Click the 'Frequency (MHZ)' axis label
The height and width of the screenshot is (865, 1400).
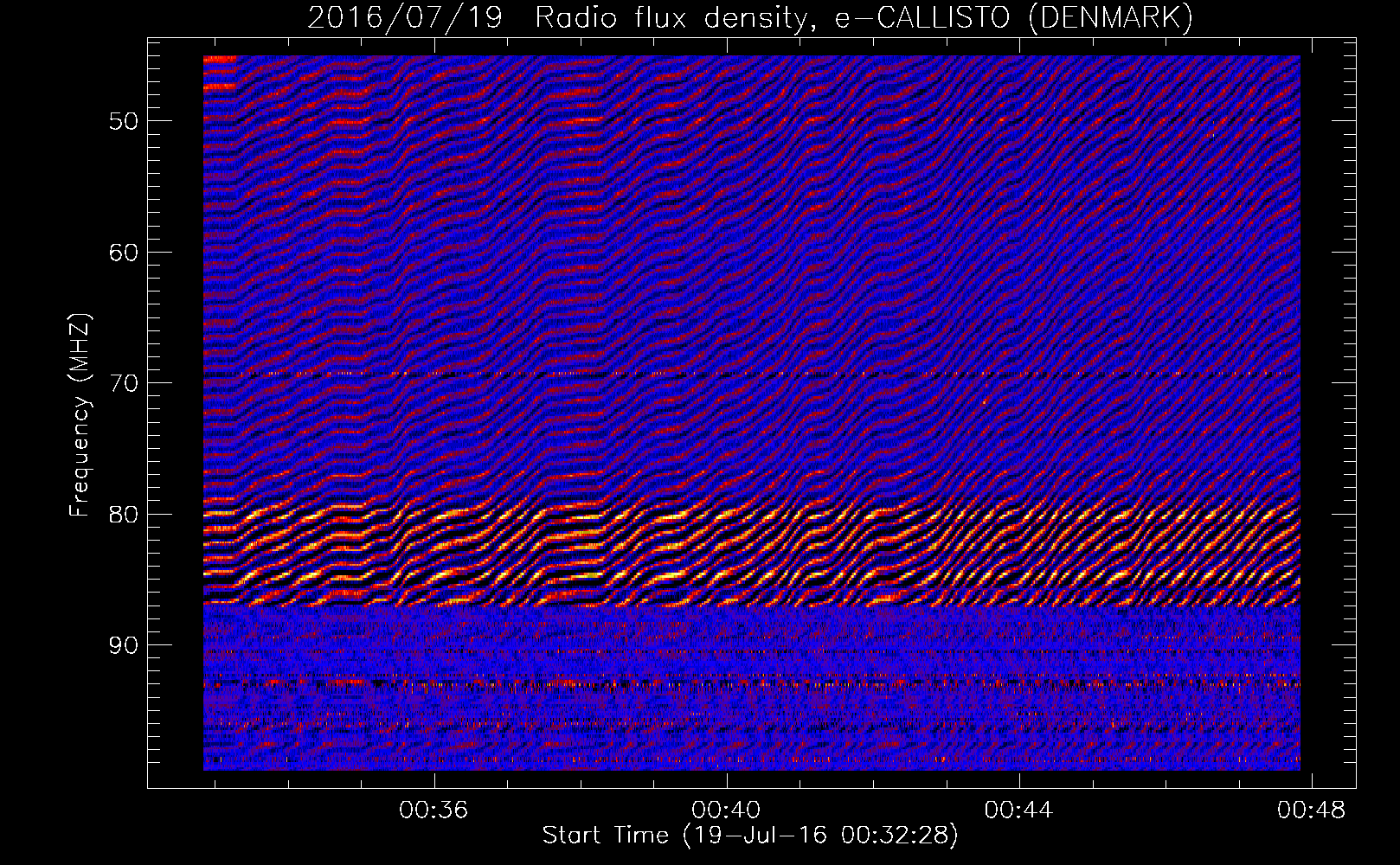pyautogui.click(x=80, y=415)
